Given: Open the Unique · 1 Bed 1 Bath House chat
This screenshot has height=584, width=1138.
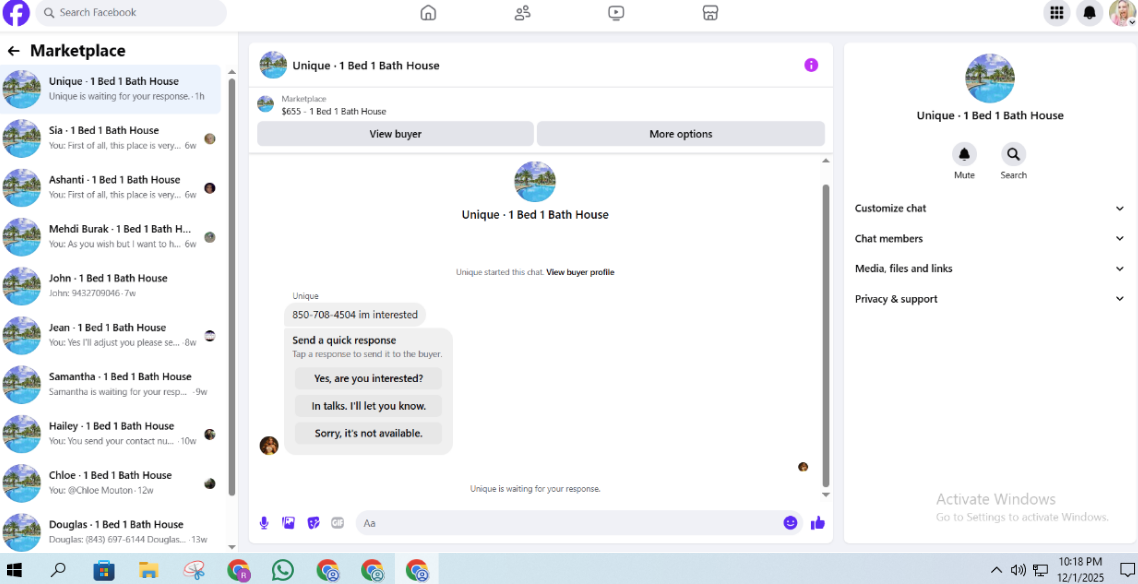Looking at the screenshot, I should tap(110, 89).
